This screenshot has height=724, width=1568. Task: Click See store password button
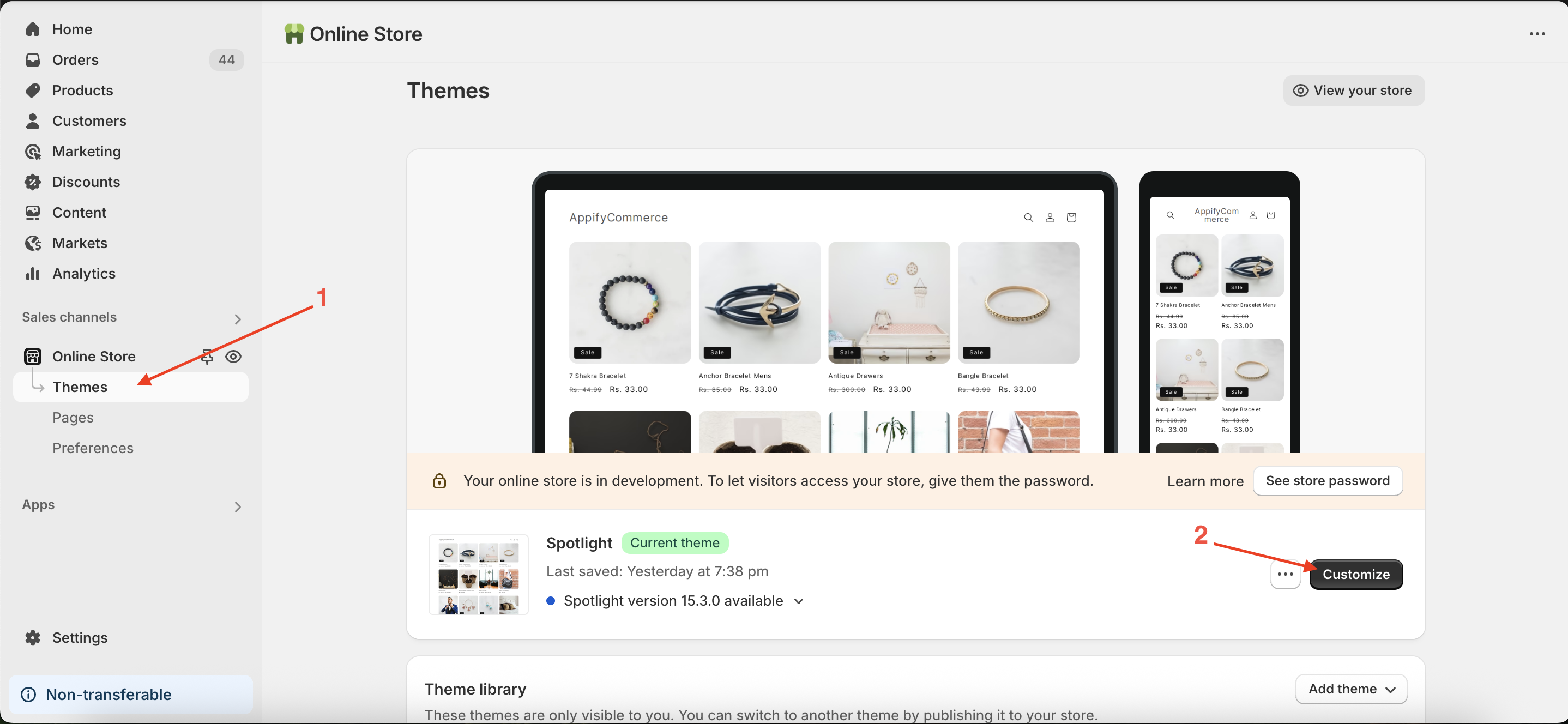(x=1328, y=481)
